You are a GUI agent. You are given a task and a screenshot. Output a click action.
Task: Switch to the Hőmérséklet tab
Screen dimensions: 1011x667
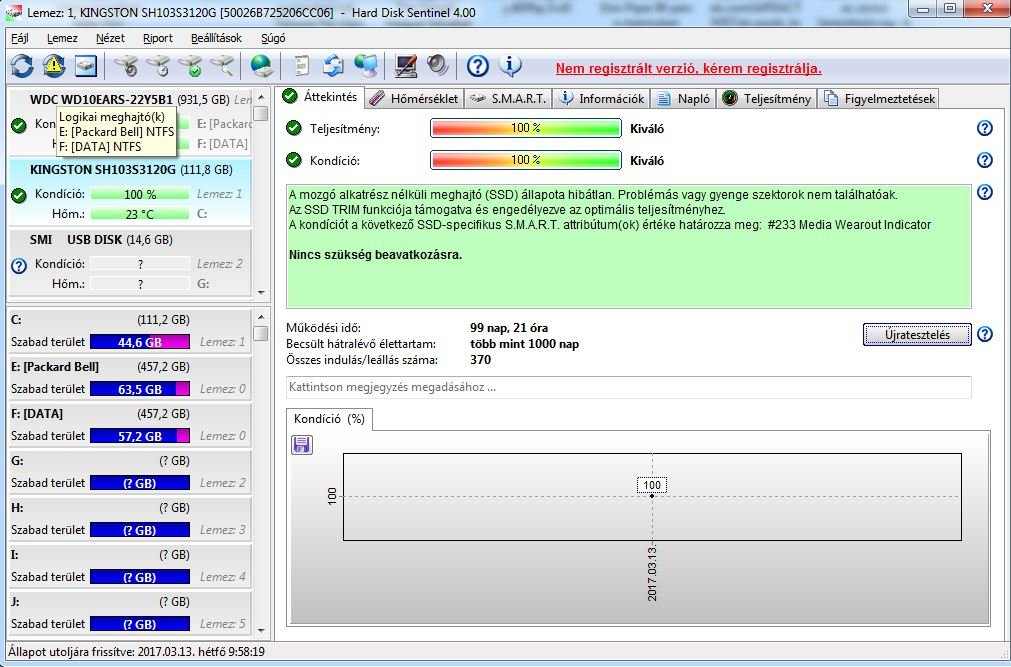point(415,99)
